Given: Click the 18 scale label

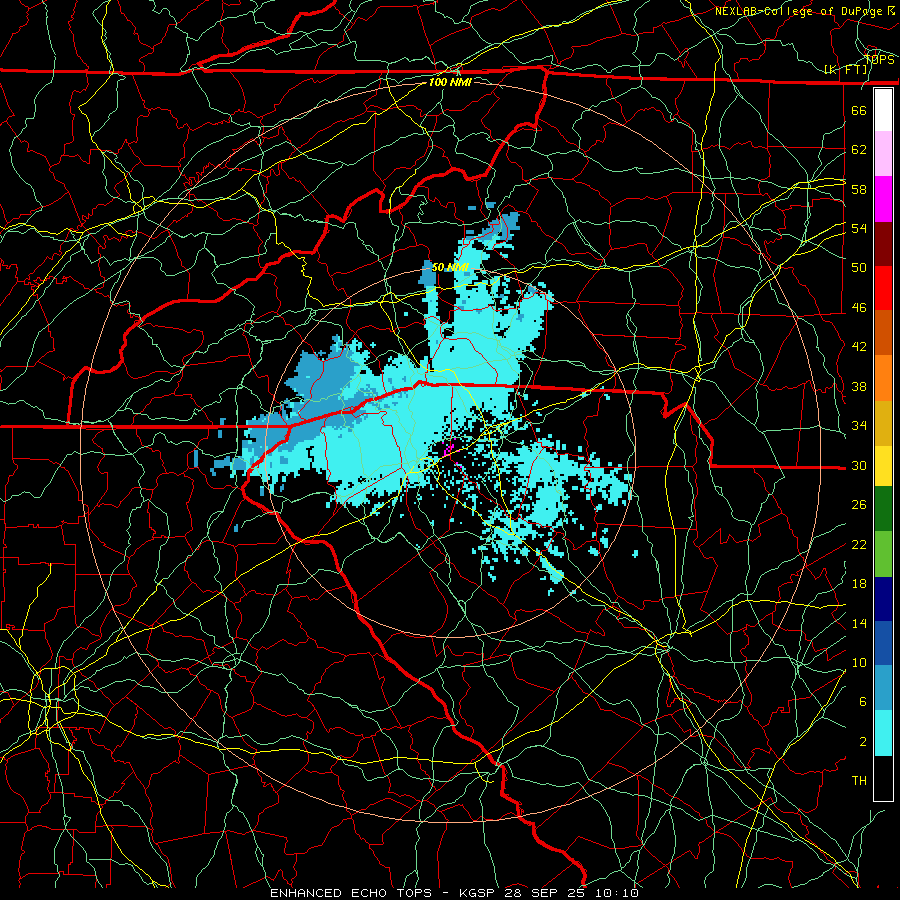Looking at the screenshot, I should pos(859,584).
